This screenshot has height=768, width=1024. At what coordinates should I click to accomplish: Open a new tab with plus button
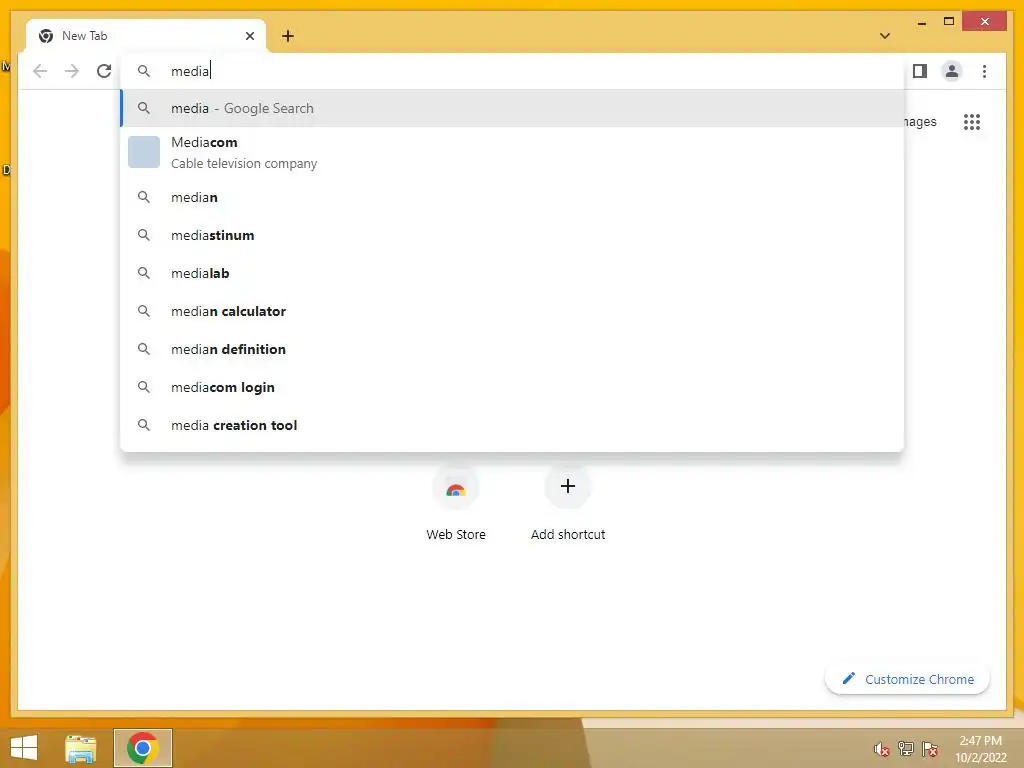coord(288,36)
